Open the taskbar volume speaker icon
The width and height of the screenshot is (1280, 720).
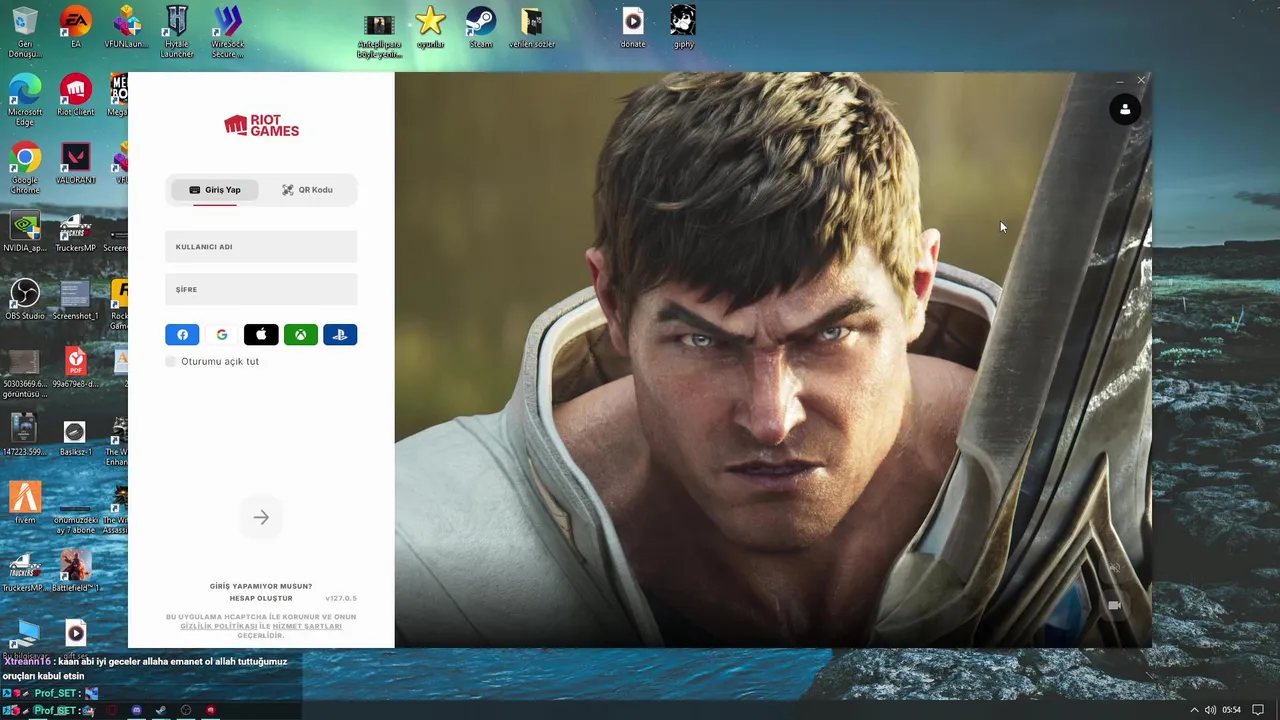(x=1211, y=710)
